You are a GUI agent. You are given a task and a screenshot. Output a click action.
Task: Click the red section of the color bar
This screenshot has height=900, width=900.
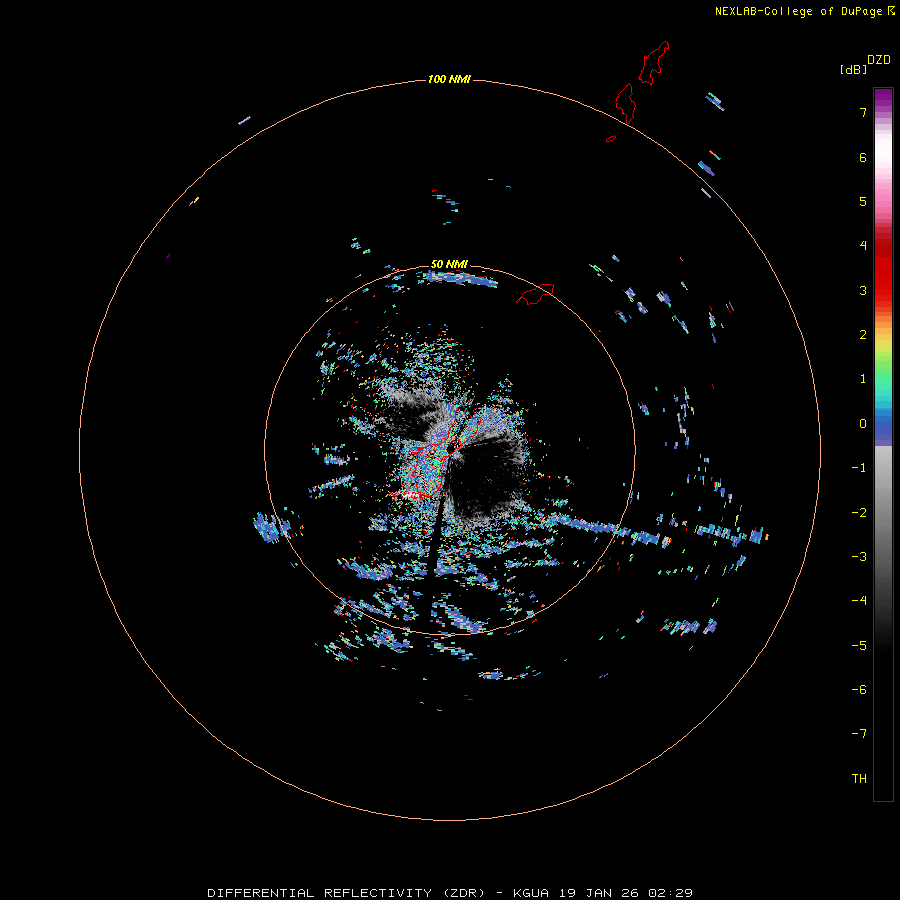point(883,267)
